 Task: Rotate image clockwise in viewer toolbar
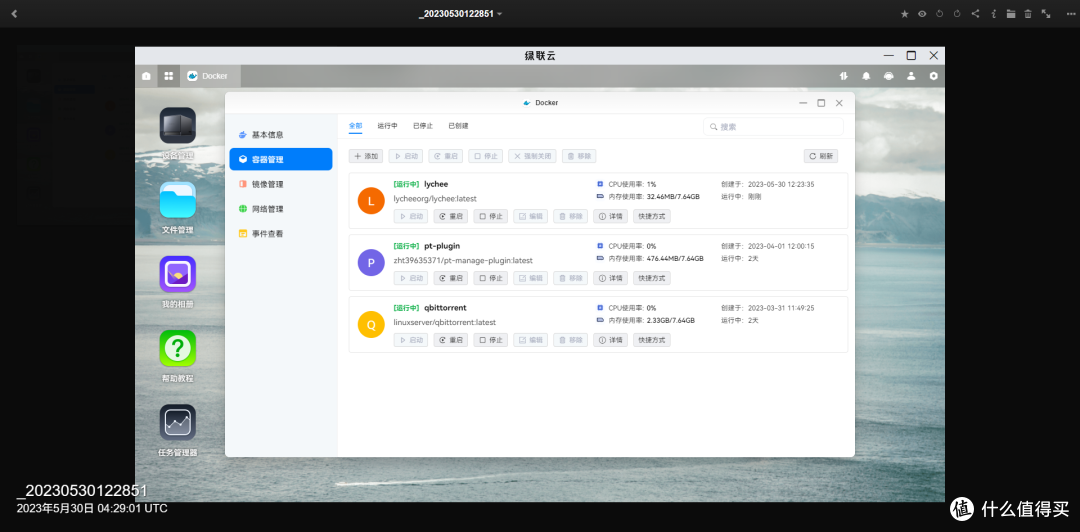coord(957,14)
